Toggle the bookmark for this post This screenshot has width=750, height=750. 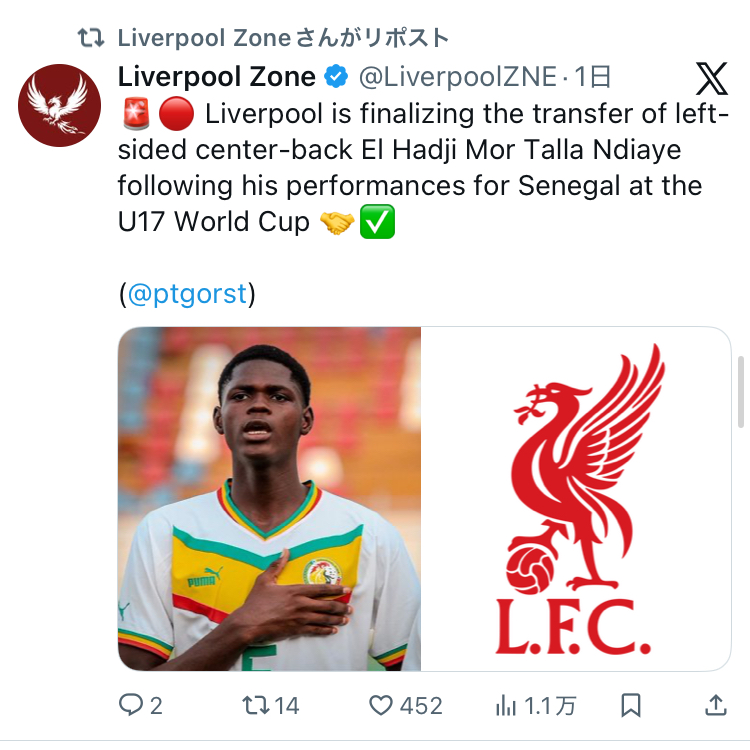pyautogui.click(x=631, y=705)
